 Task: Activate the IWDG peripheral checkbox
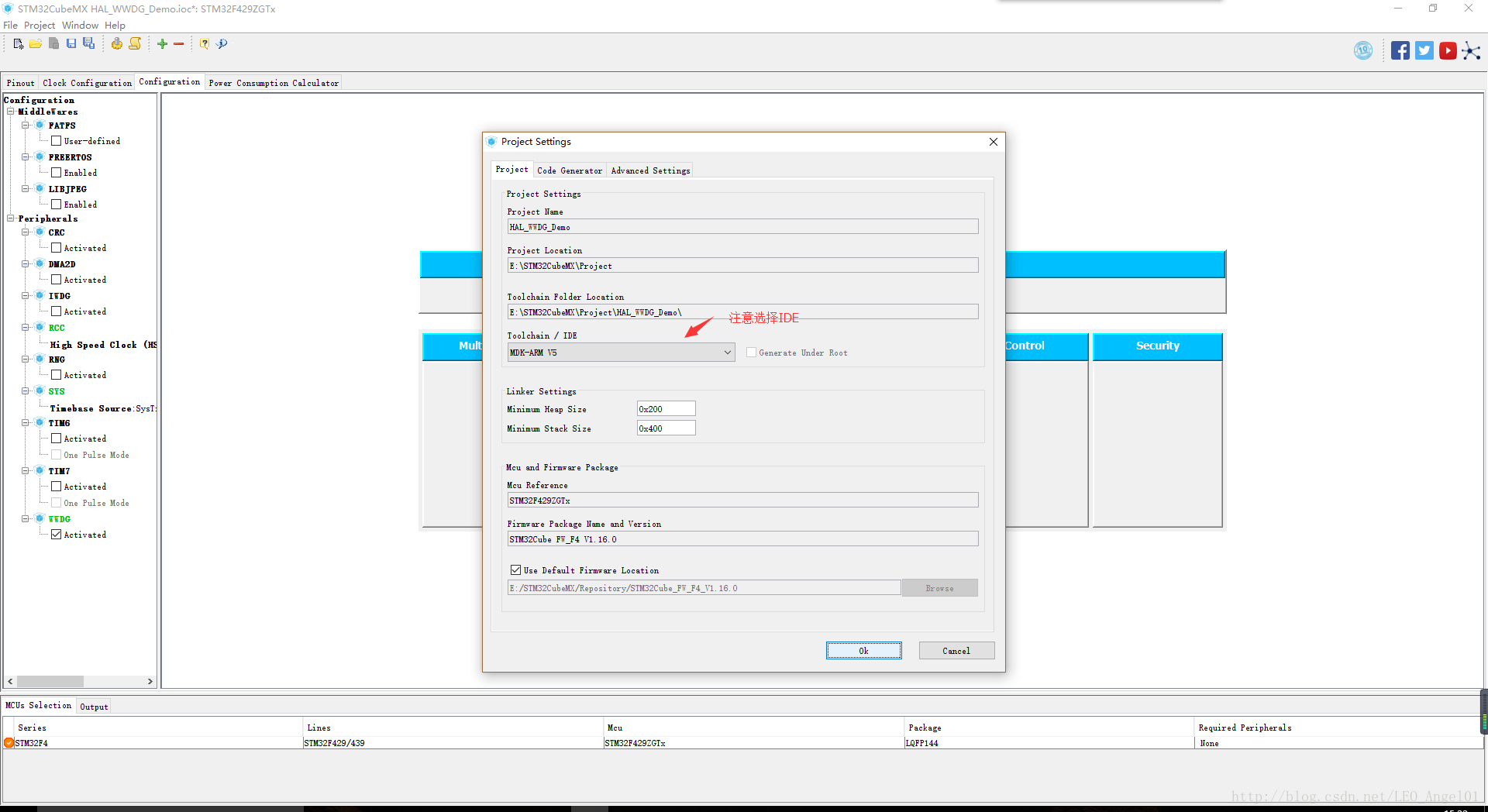pyautogui.click(x=56, y=311)
